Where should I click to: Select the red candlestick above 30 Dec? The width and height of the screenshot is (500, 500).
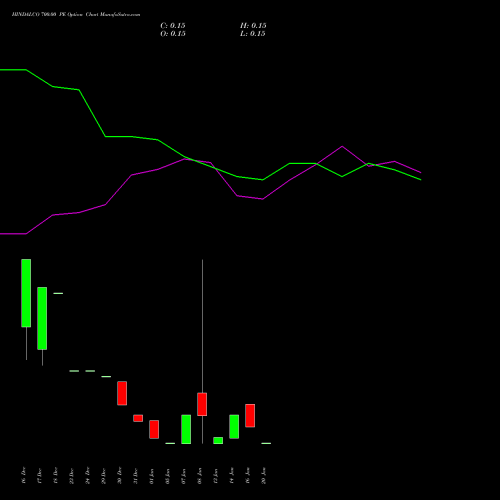pyautogui.click(x=122, y=393)
